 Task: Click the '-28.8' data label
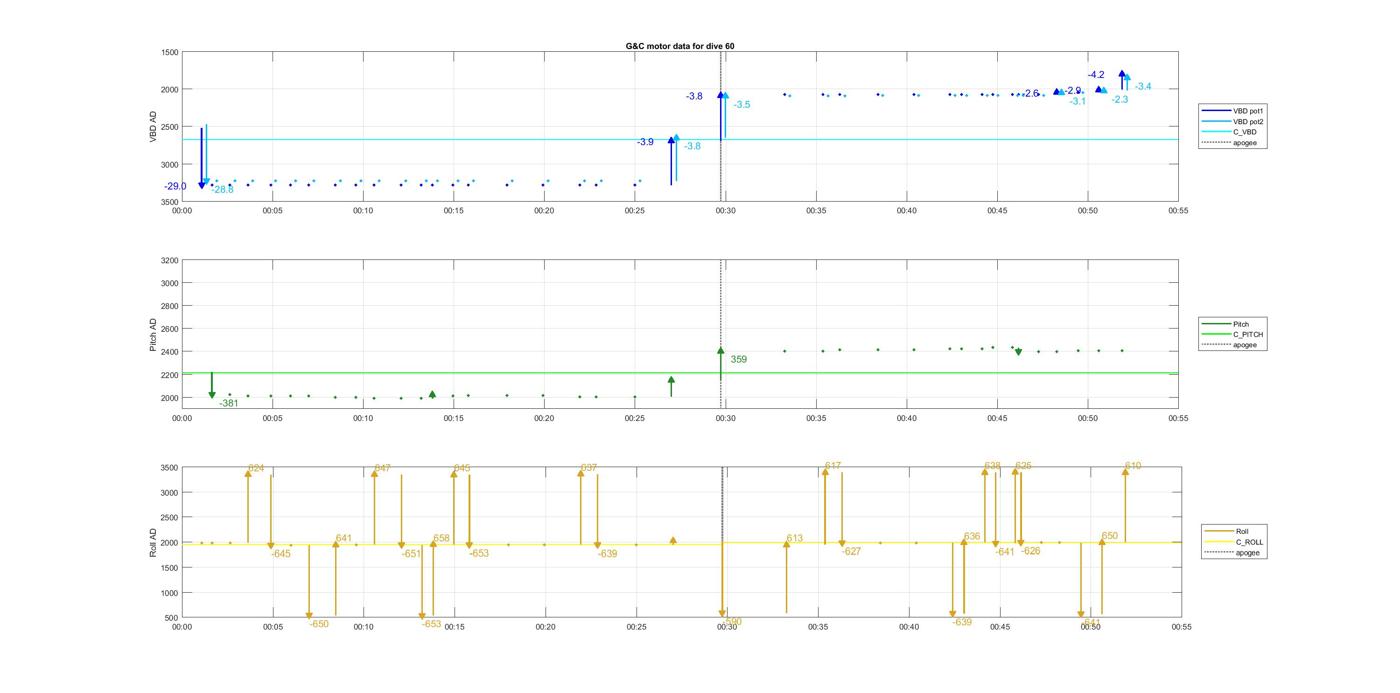(x=222, y=190)
